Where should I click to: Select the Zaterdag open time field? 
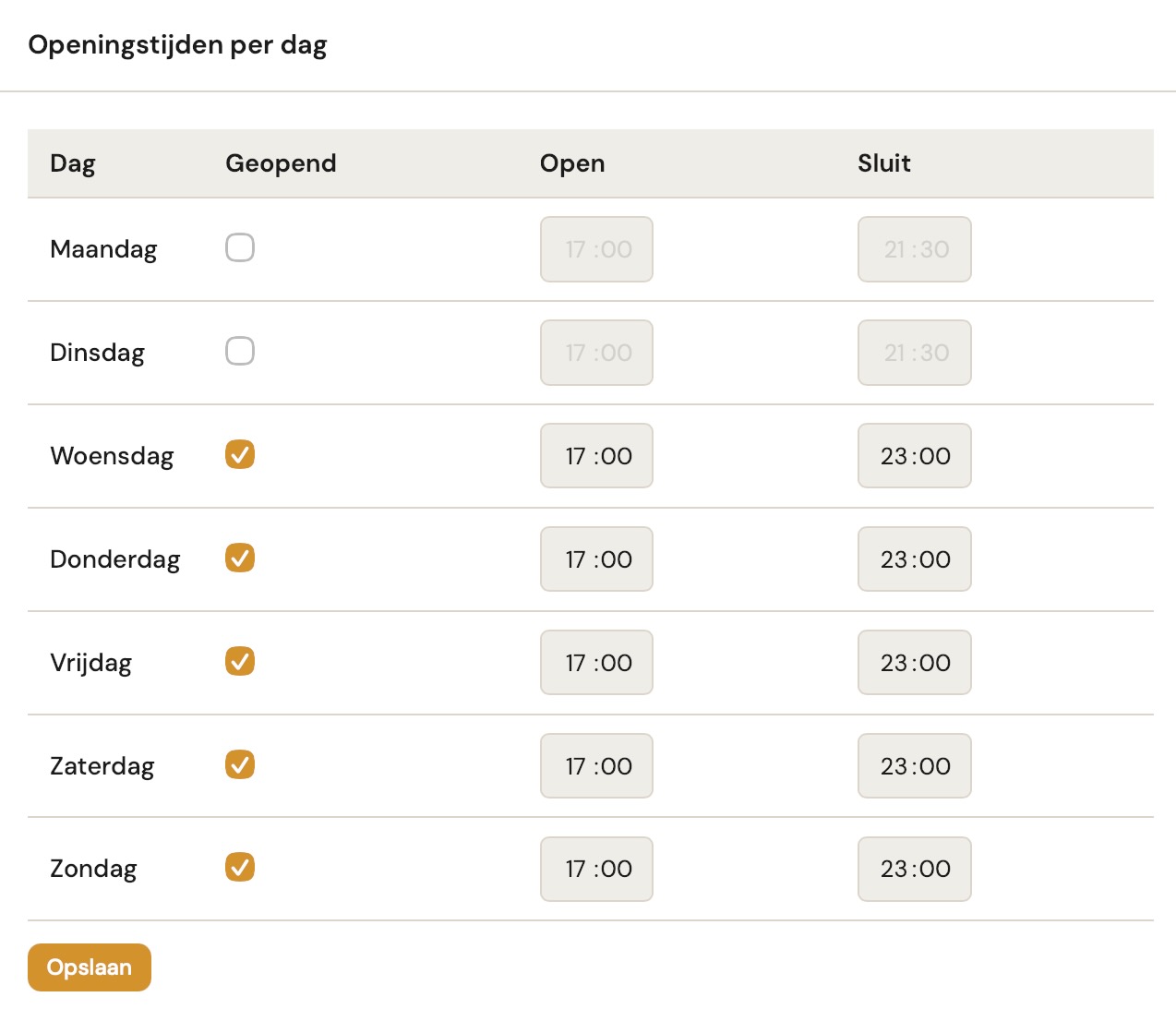[596, 765]
